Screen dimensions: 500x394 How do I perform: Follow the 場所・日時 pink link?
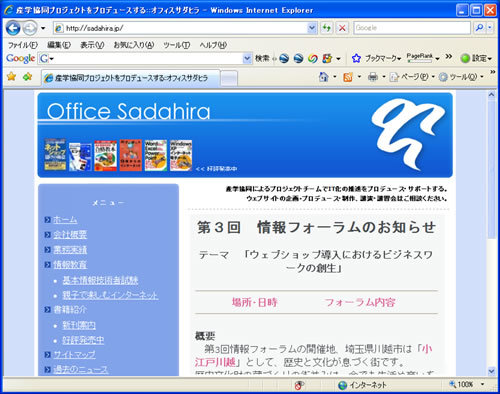click(x=255, y=302)
